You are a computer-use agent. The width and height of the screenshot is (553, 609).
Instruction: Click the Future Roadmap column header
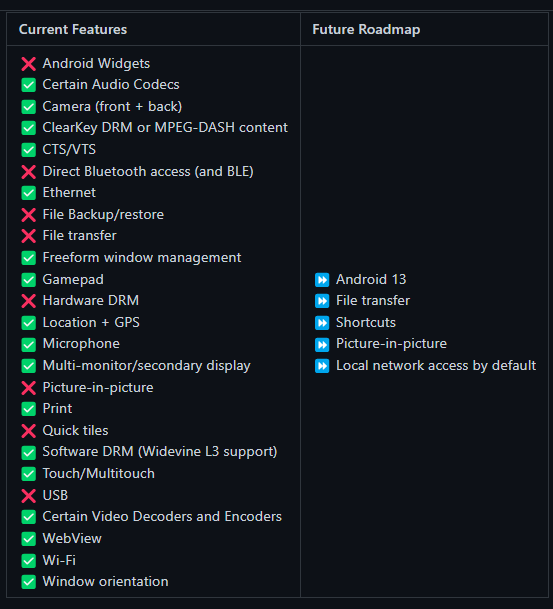pos(366,30)
